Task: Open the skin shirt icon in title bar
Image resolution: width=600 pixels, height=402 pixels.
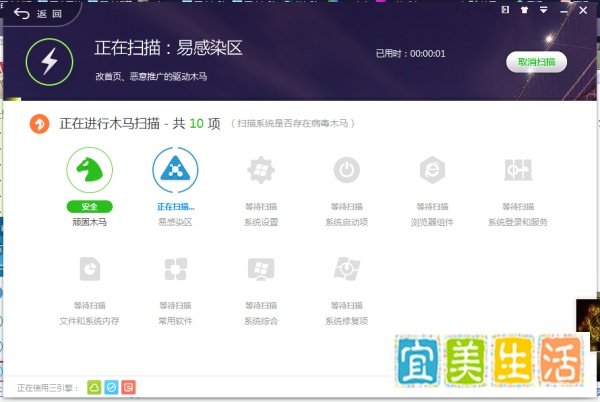Action: 525,10
